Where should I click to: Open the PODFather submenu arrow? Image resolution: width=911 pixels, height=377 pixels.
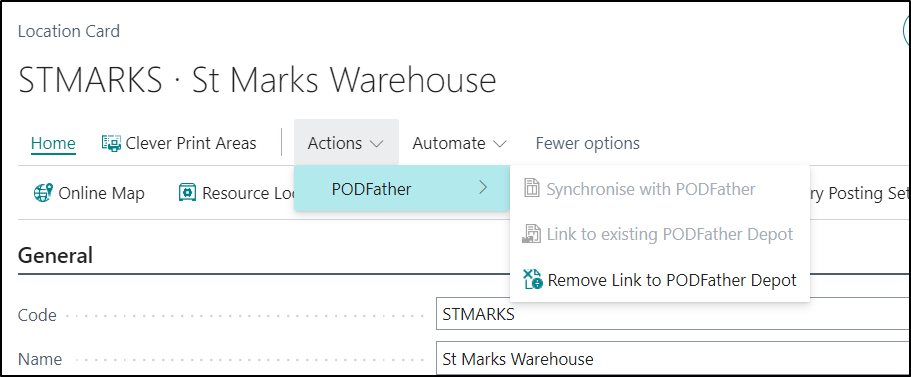482,188
